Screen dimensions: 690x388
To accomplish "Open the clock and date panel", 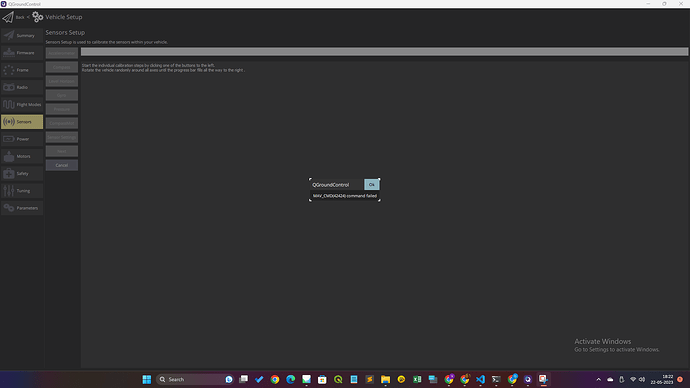I will point(662,379).
